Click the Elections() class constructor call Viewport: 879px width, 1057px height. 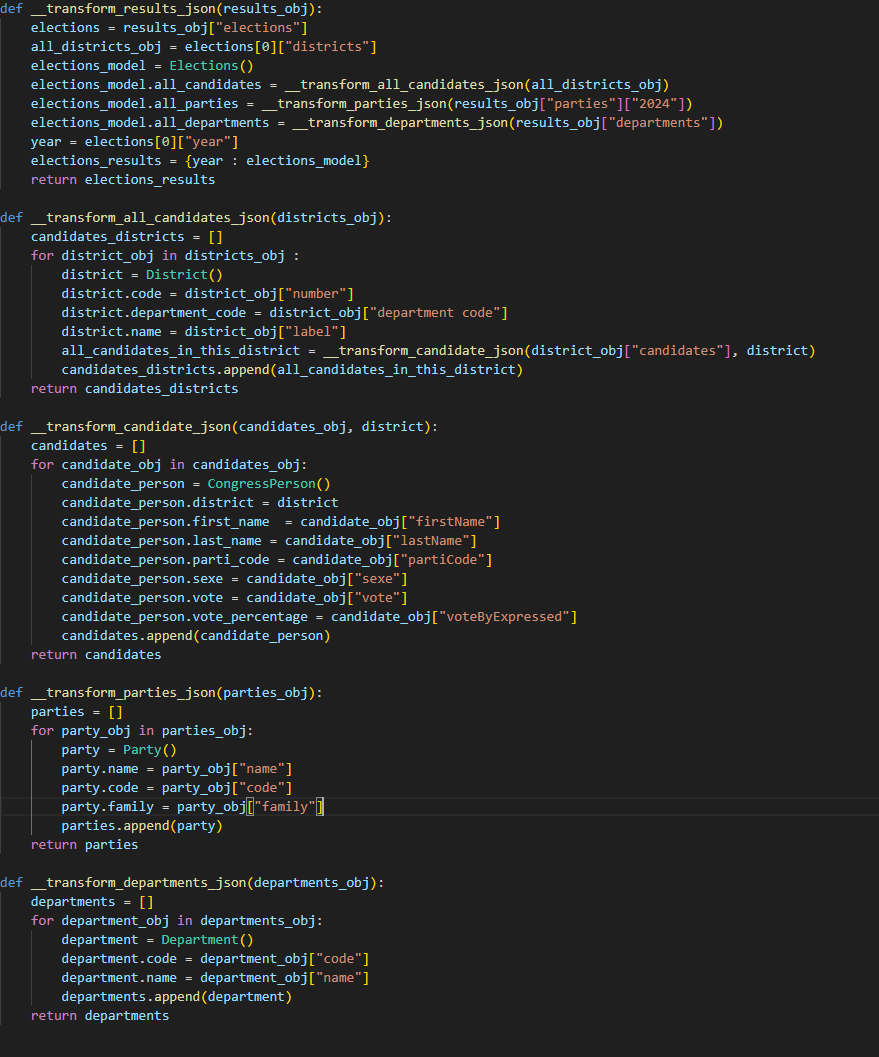212,66
